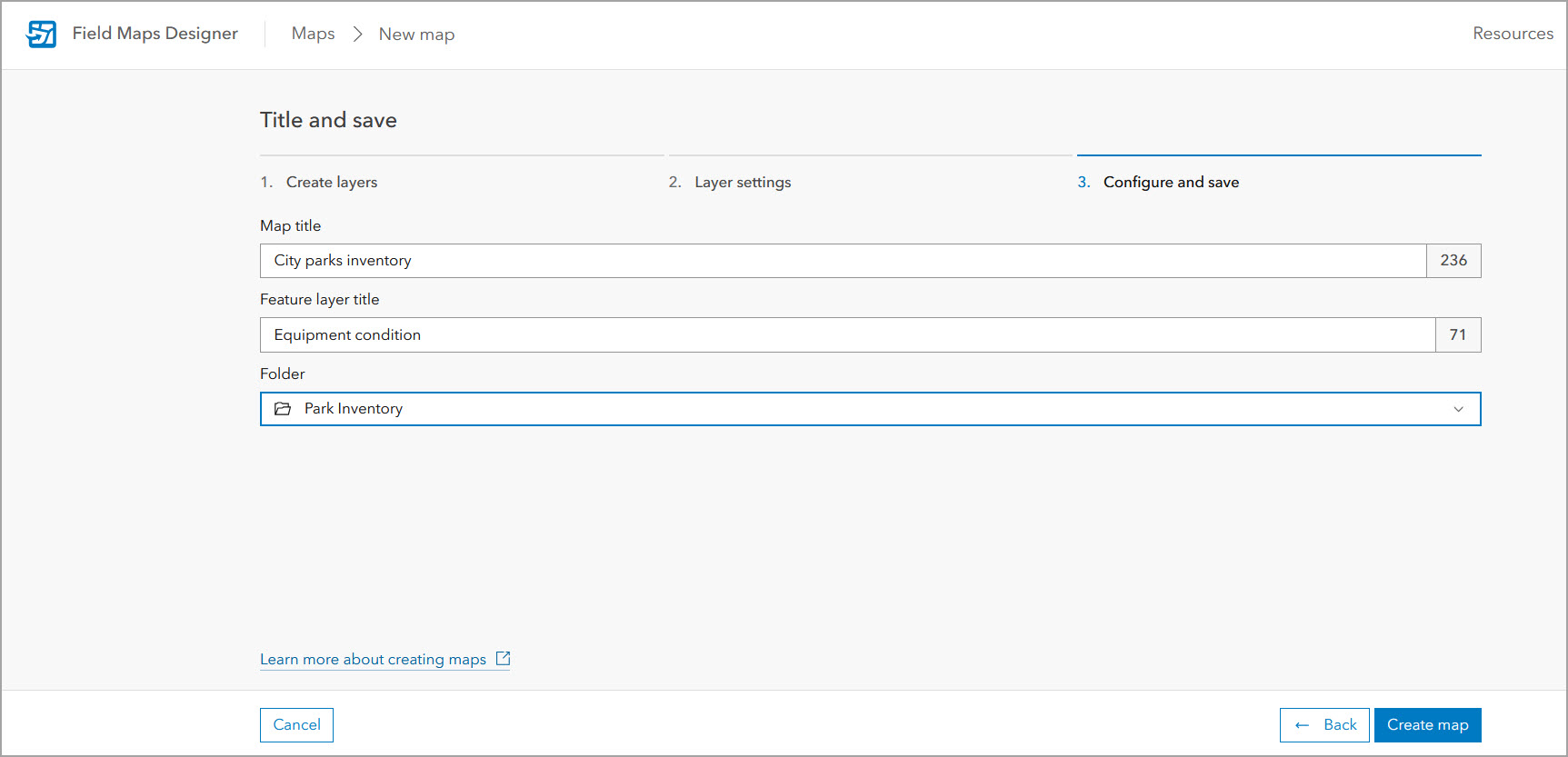
Task: Open the Maps breadcrumb link
Action: coord(313,34)
